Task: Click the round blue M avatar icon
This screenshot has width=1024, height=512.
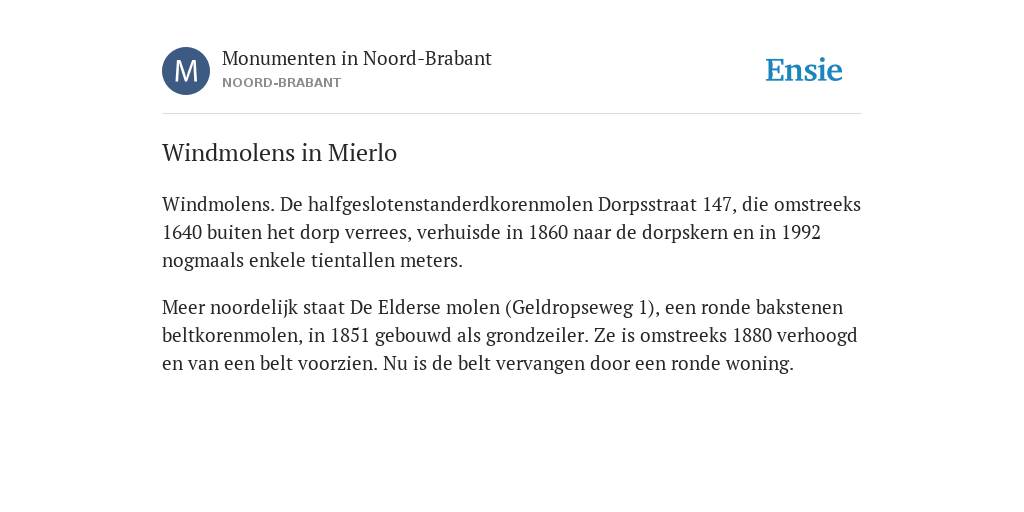Action: click(x=186, y=71)
